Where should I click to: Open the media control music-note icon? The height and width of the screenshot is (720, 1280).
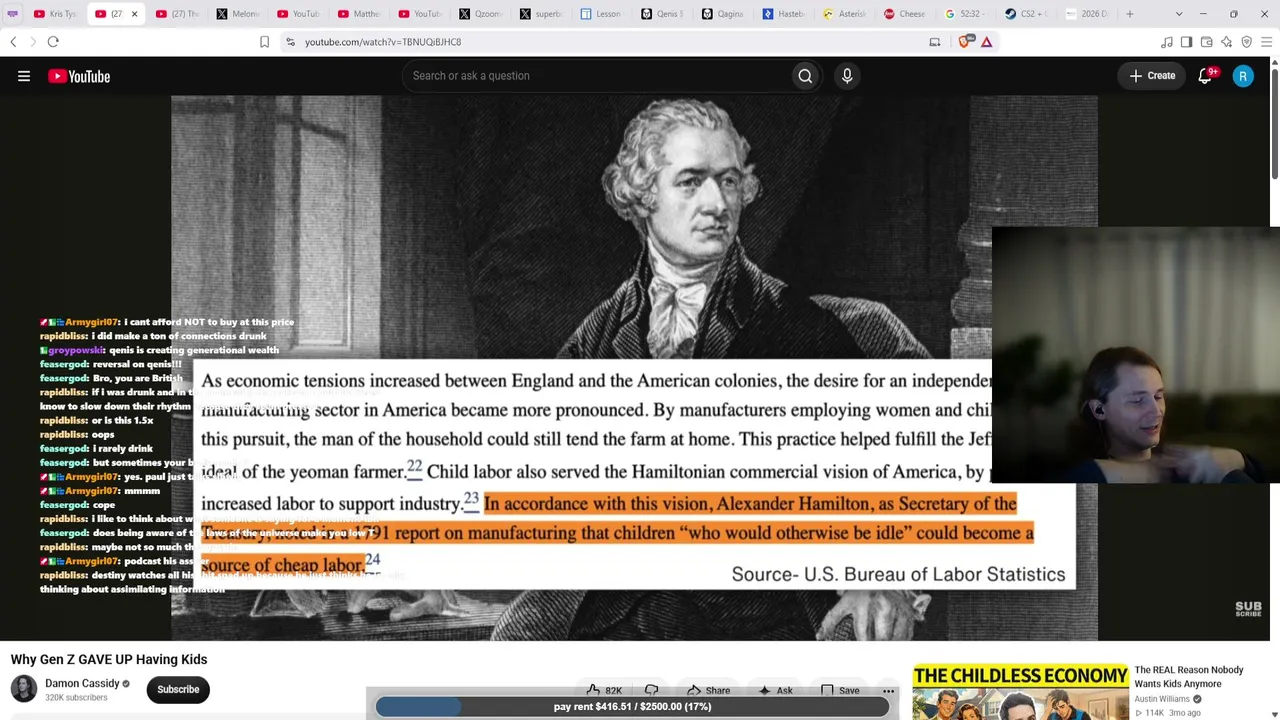1167,42
